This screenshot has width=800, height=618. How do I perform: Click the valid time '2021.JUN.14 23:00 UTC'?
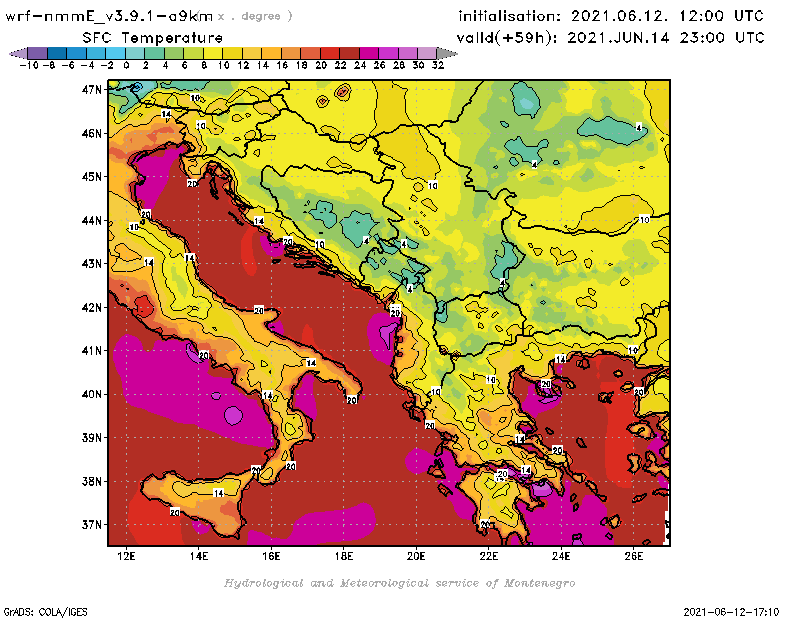click(x=666, y=37)
